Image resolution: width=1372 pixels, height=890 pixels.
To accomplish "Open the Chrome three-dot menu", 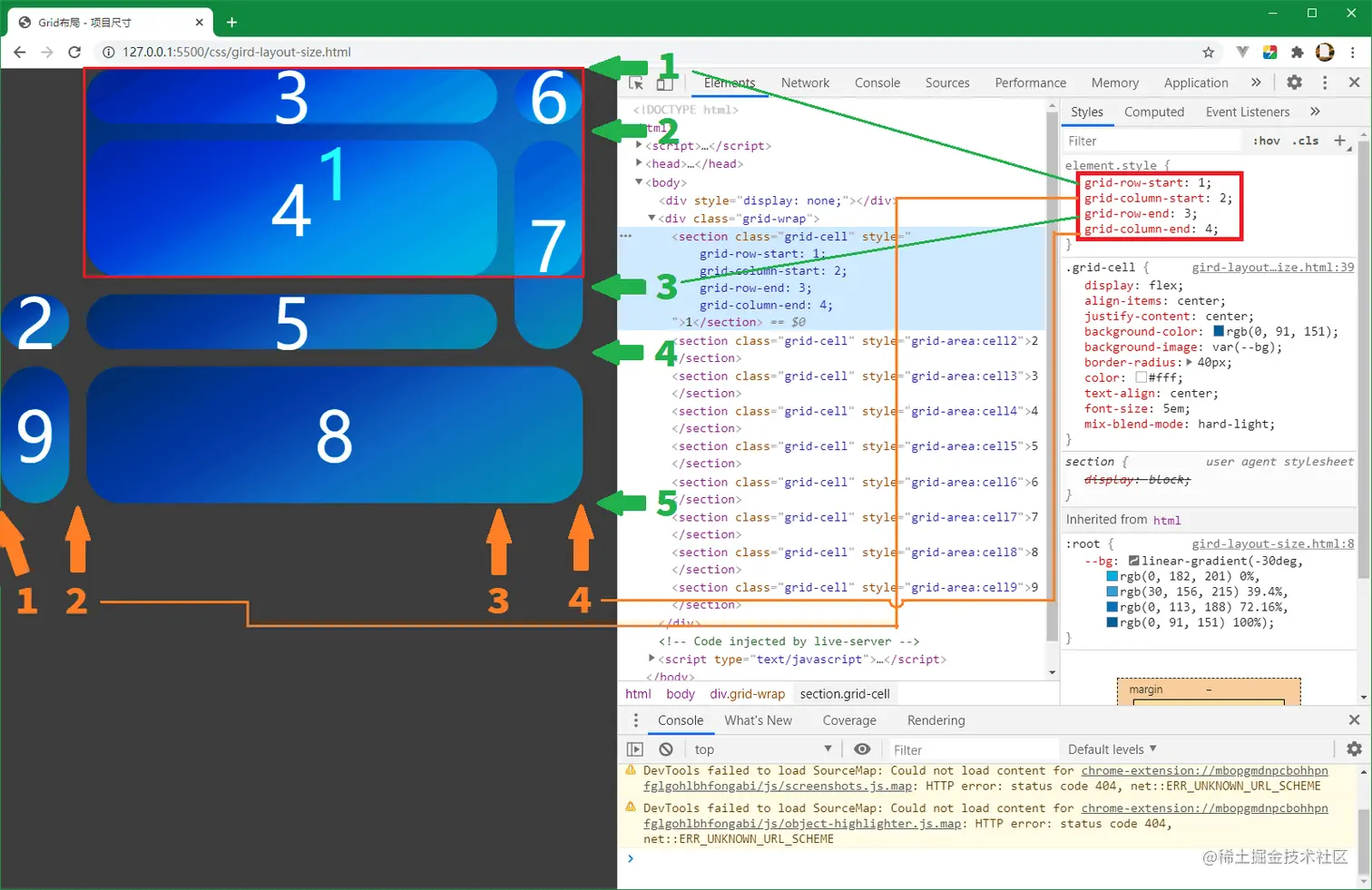I will click(x=1353, y=52).
